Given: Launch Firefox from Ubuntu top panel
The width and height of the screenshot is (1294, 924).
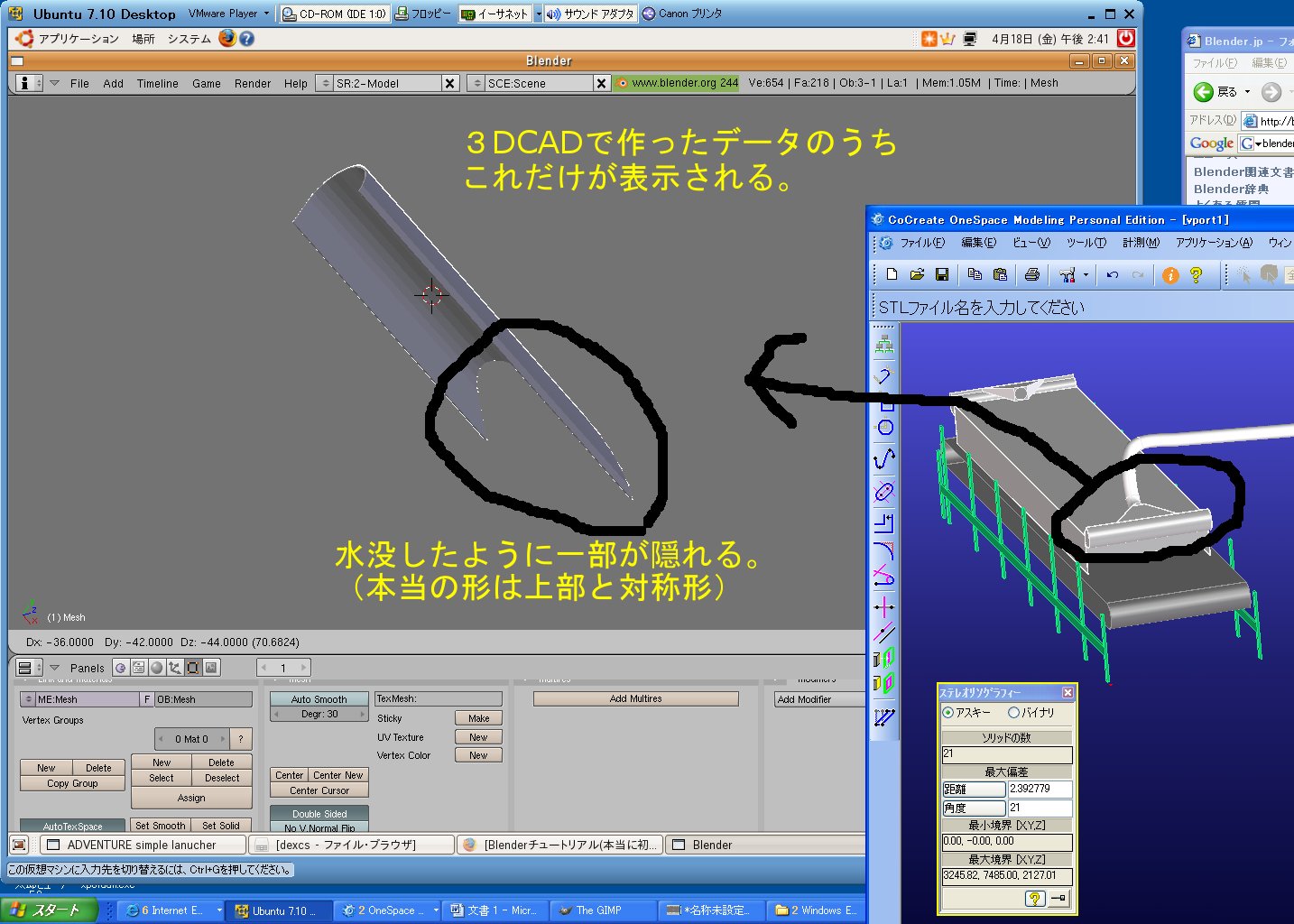Looking at the screenshot, I should point(226,39).
